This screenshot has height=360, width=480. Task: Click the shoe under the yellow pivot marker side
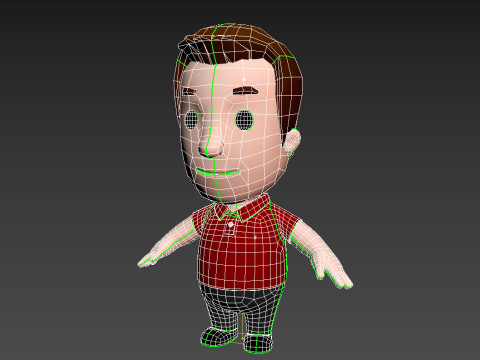click(258, 343)
